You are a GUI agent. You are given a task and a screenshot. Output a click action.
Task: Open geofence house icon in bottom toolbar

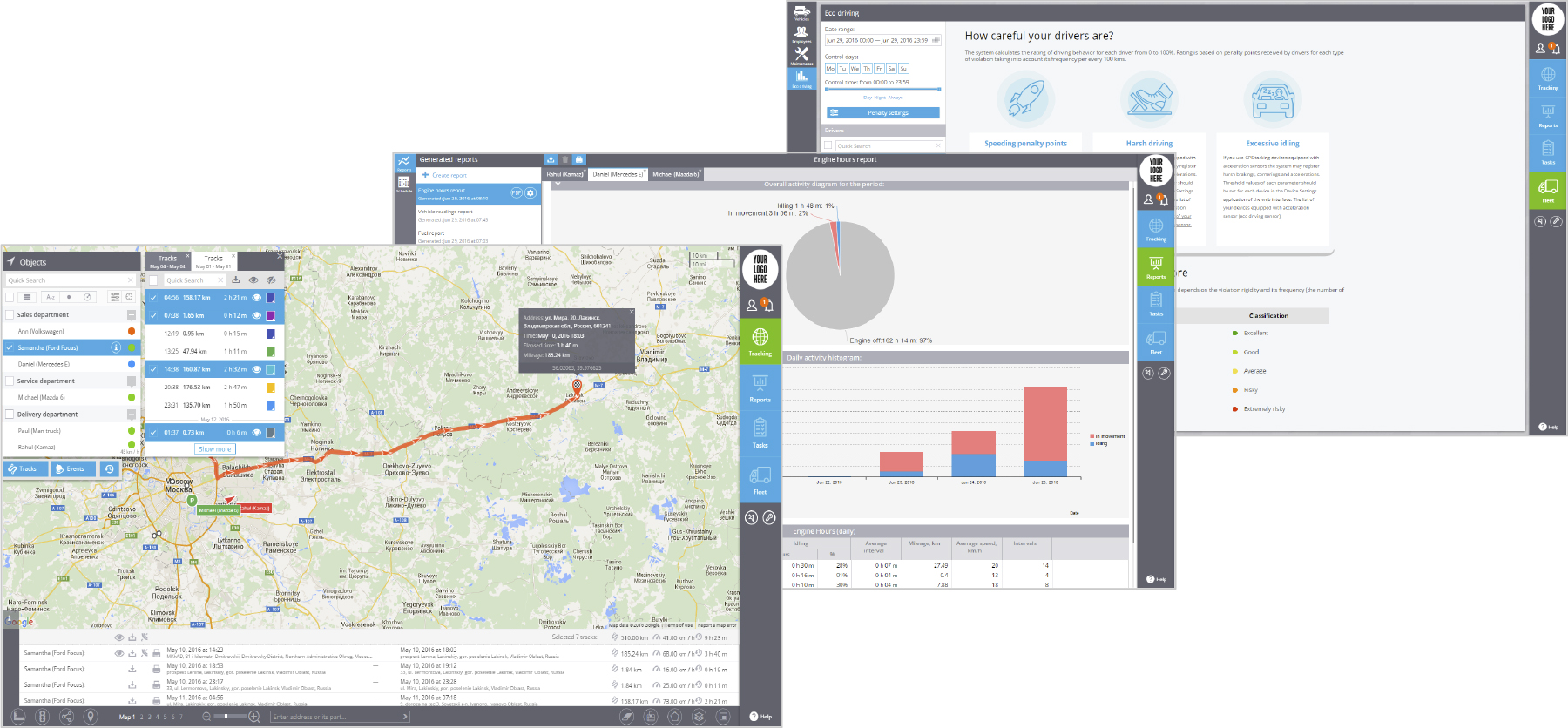tap(674, 717)
